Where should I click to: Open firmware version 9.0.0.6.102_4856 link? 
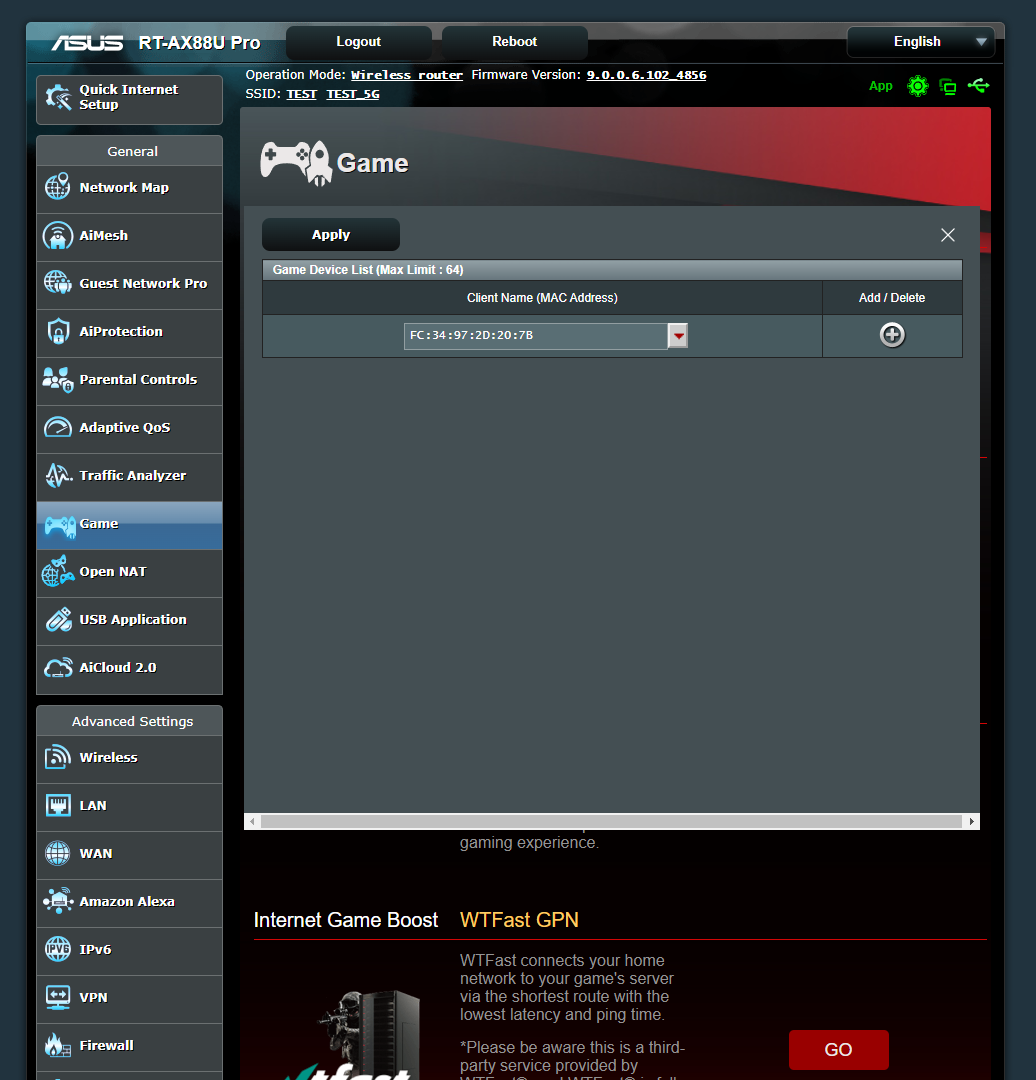(646, 75)
